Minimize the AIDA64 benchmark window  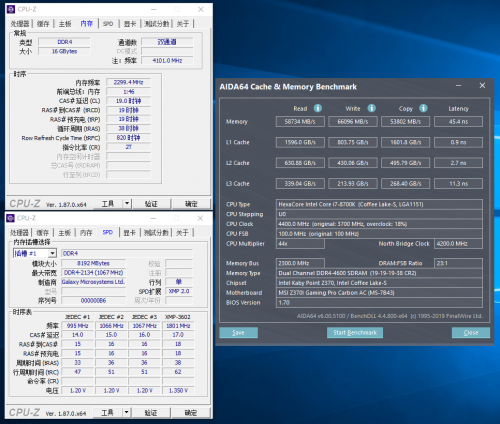pos(459,86)
